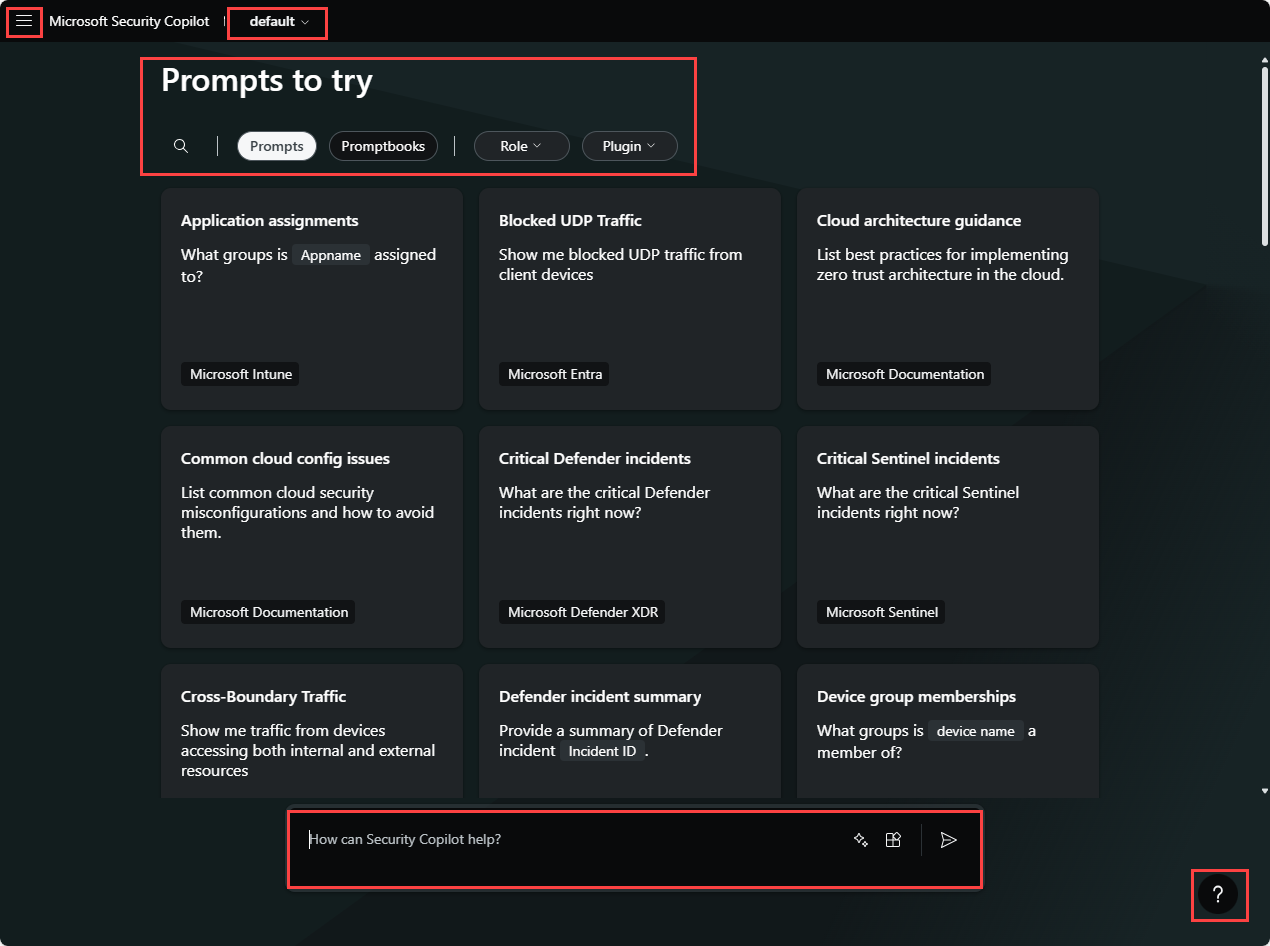1270x946 pixels.
Task: Click the Help question mark icon
Action: tap(1219, 895)
